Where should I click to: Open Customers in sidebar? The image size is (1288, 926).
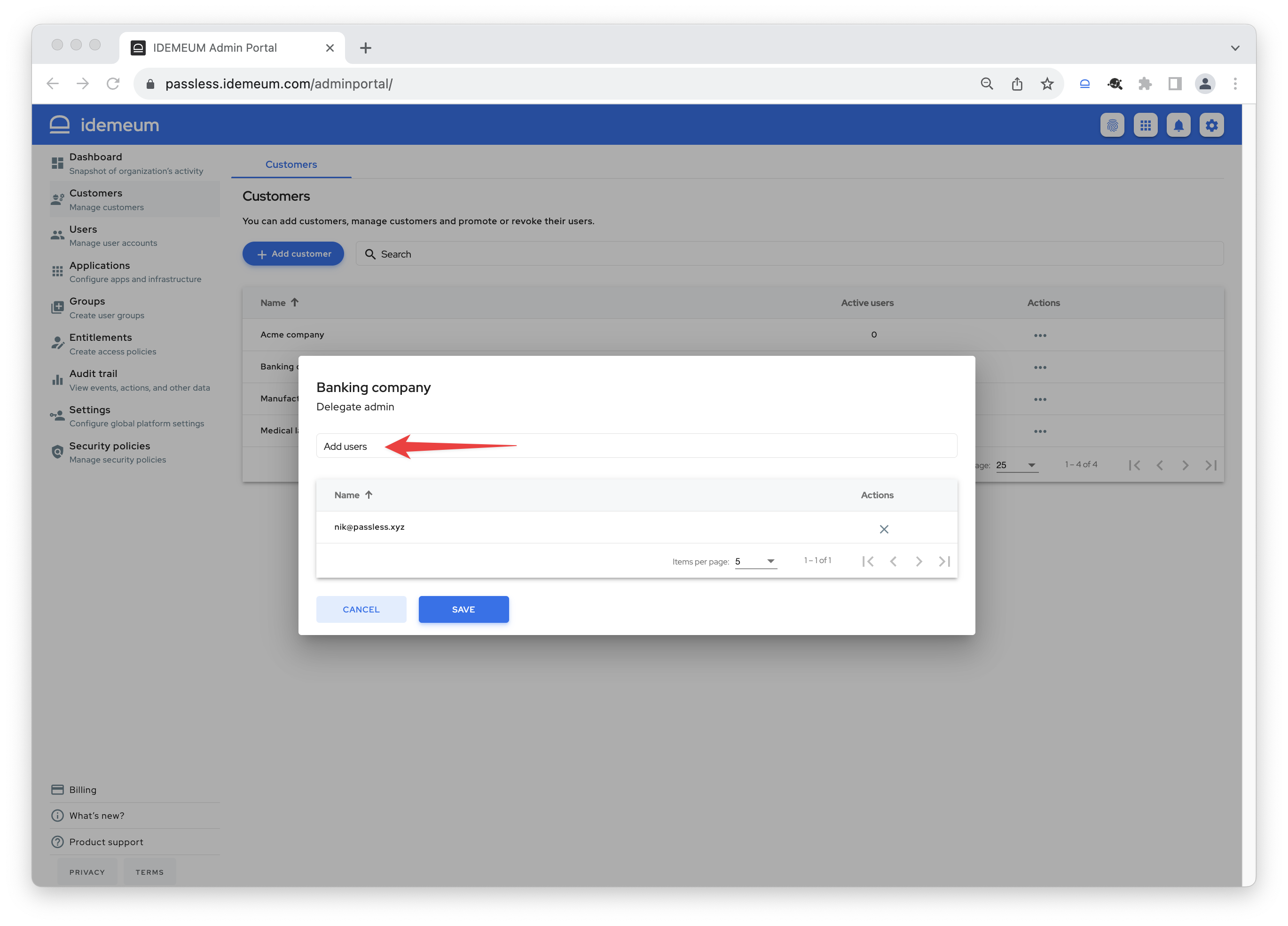134,199
